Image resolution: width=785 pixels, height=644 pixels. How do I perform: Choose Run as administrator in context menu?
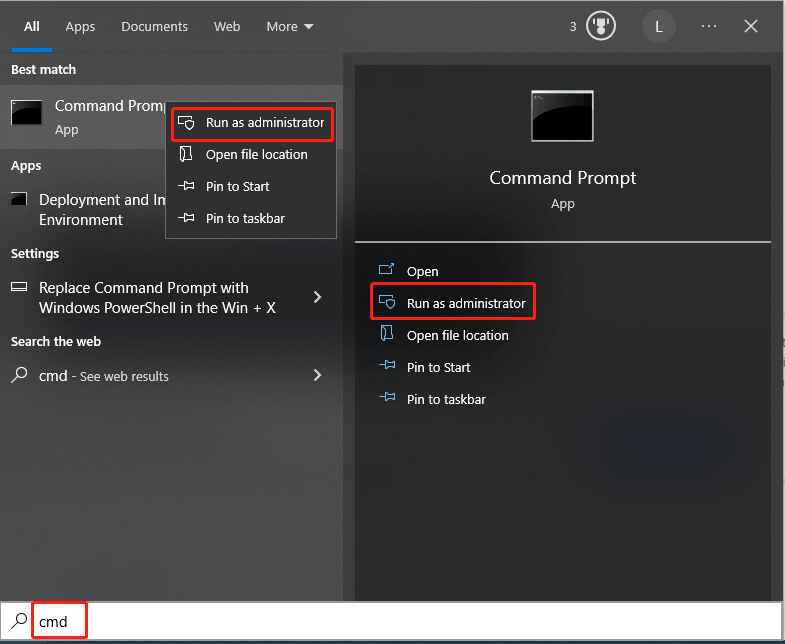tap(251, 123)
